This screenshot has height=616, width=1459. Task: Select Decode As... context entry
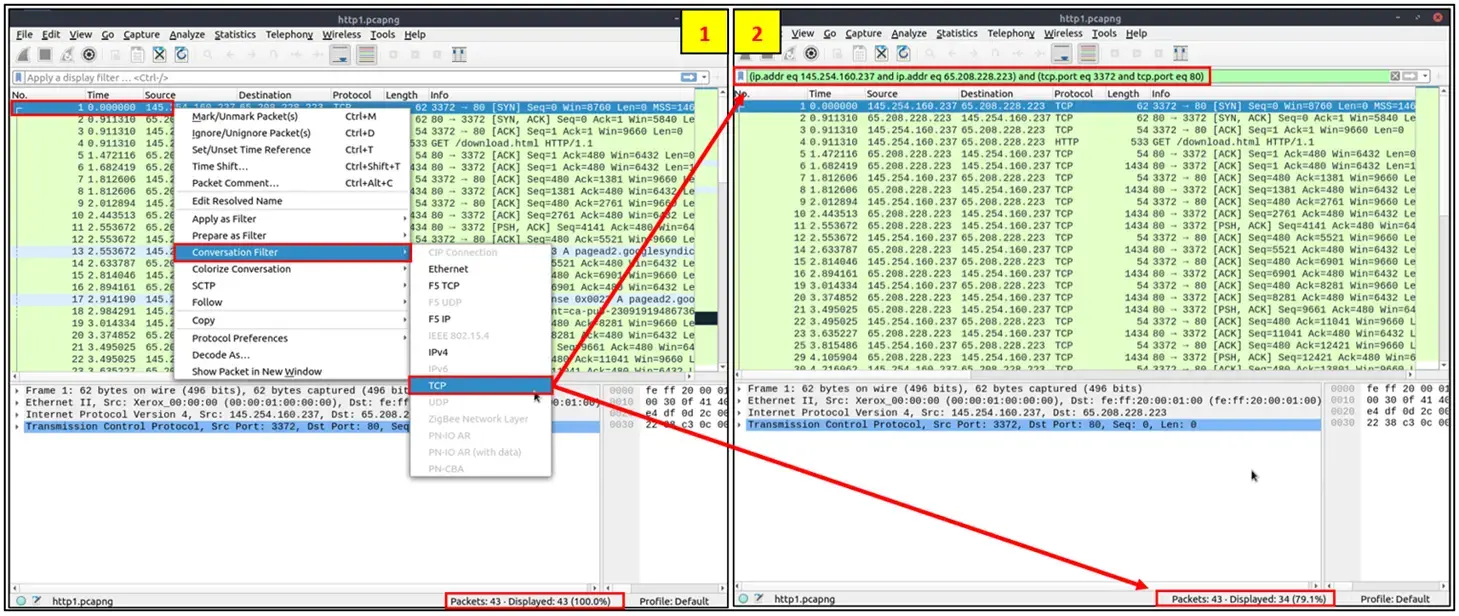tap(293, 354)
